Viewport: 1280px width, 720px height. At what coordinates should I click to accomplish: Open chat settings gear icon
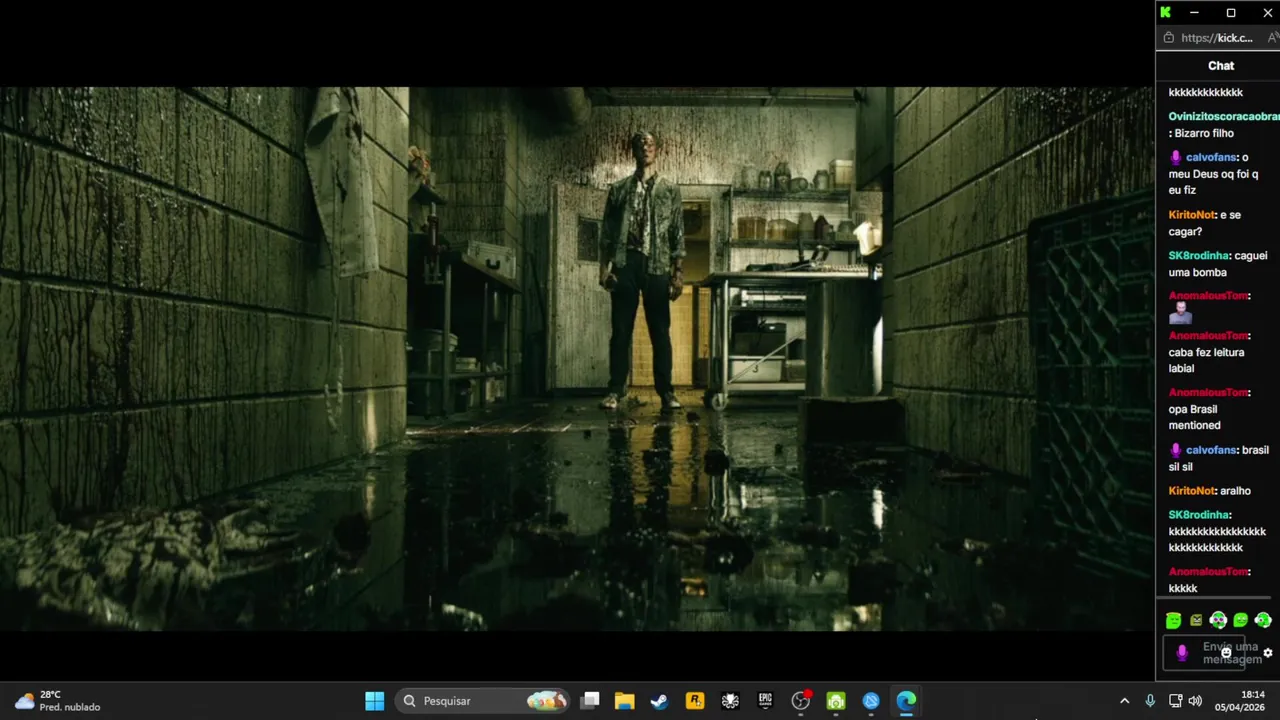(x=1268, y=653)
